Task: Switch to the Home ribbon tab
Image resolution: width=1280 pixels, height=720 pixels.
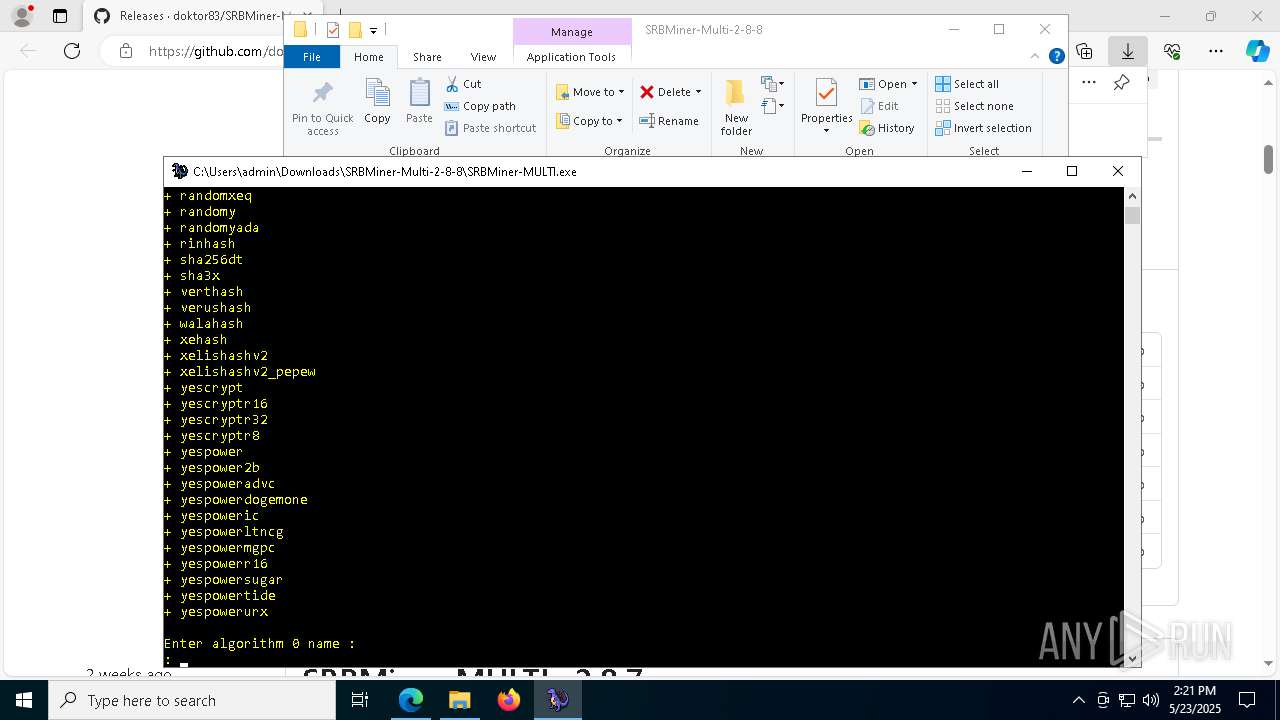Action: click(368, 57)
